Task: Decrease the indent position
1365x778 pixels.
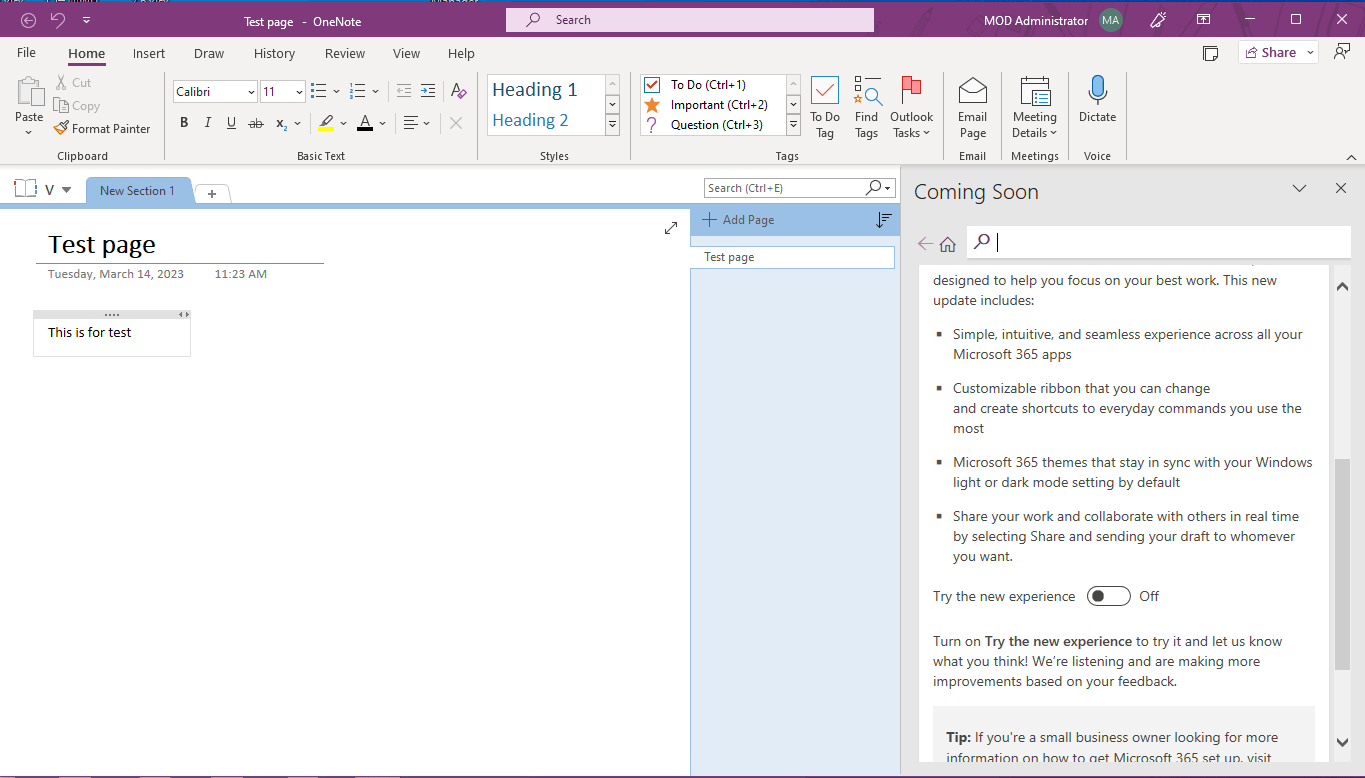Action: click(404, 91)
